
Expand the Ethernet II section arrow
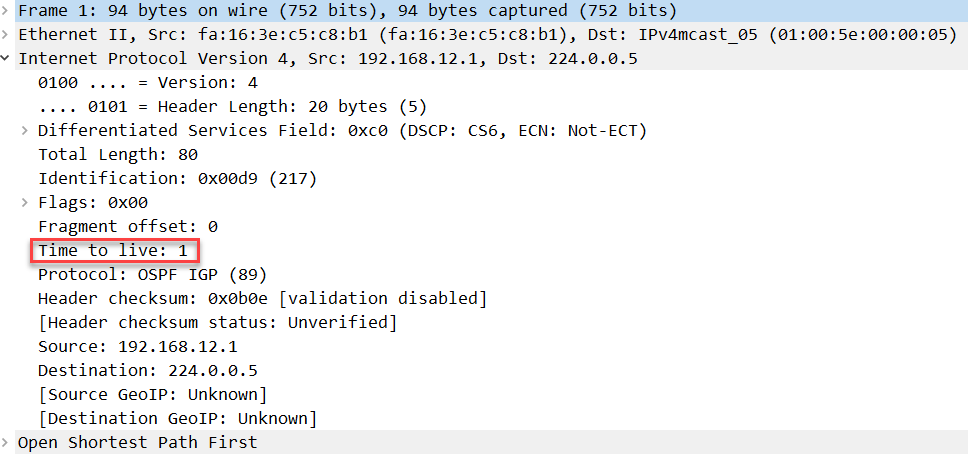click(x=5, y=34)
